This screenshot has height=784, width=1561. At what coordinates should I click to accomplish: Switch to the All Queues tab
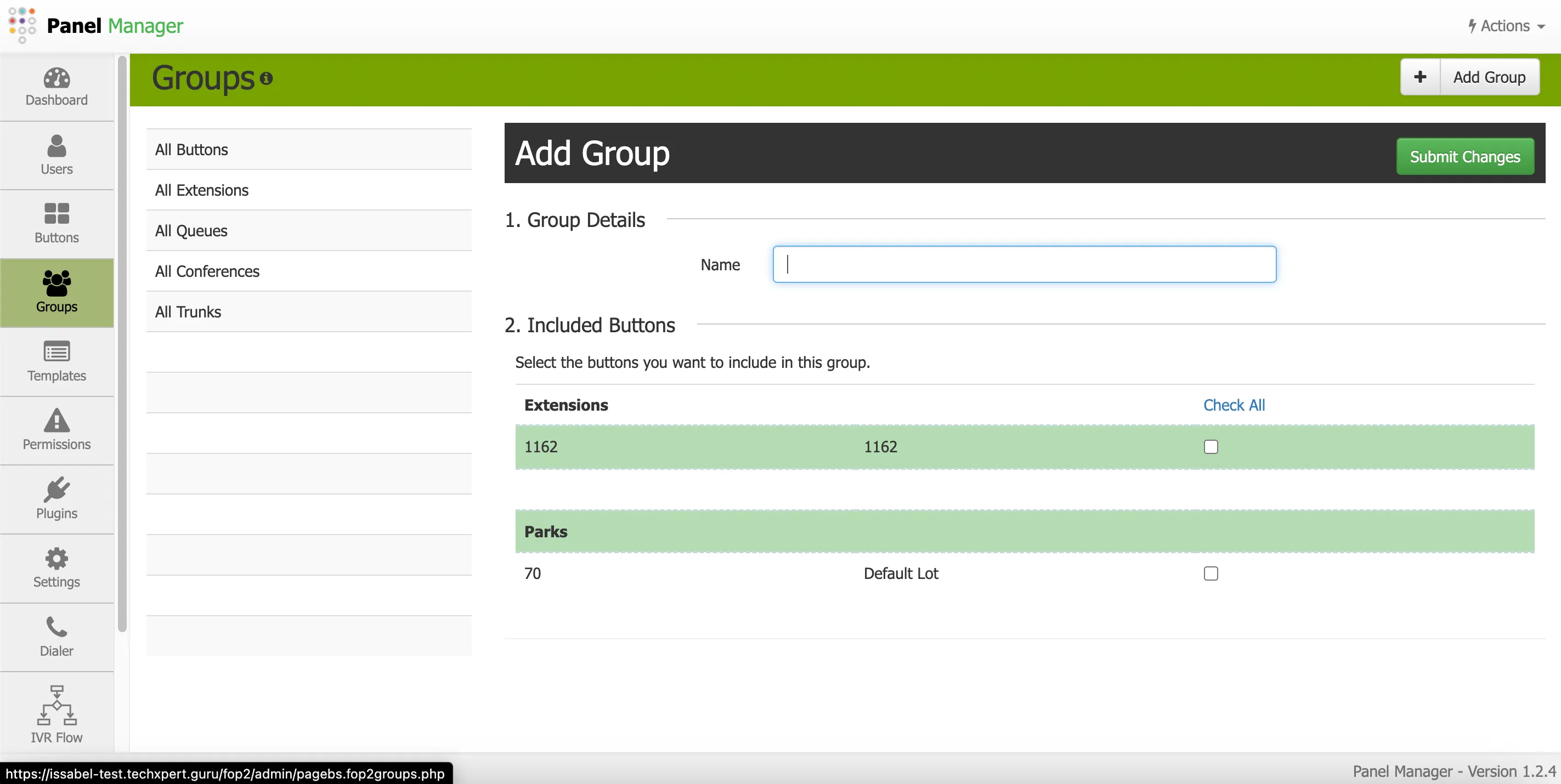tap(191, 230)
